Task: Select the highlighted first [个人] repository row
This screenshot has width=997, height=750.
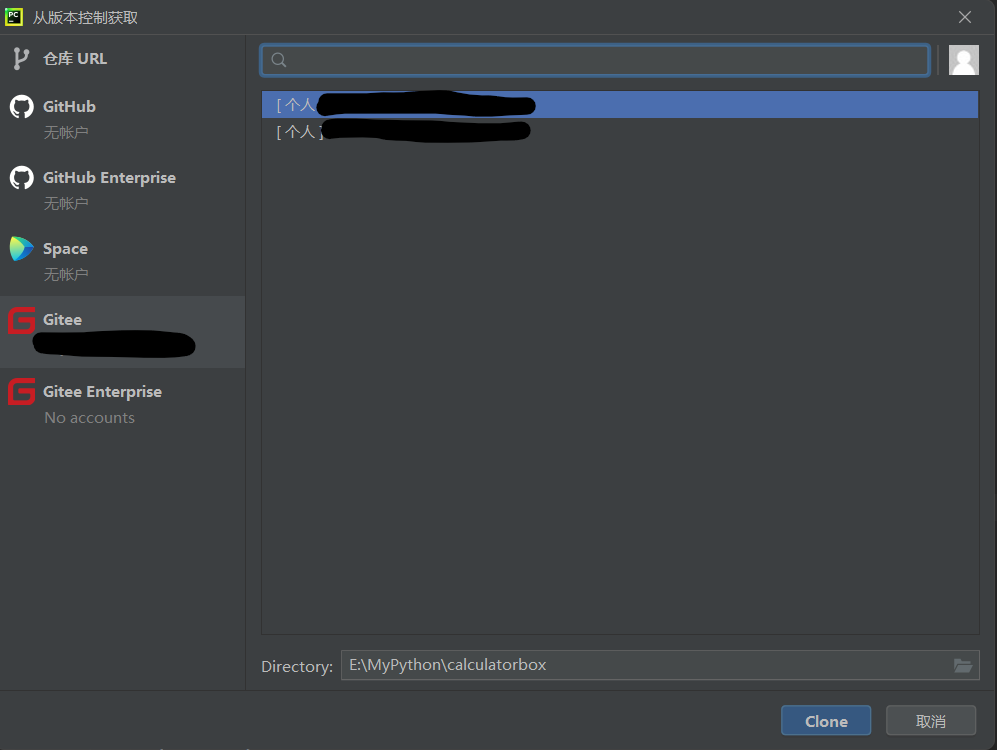Action: click(x=620, y=104)
